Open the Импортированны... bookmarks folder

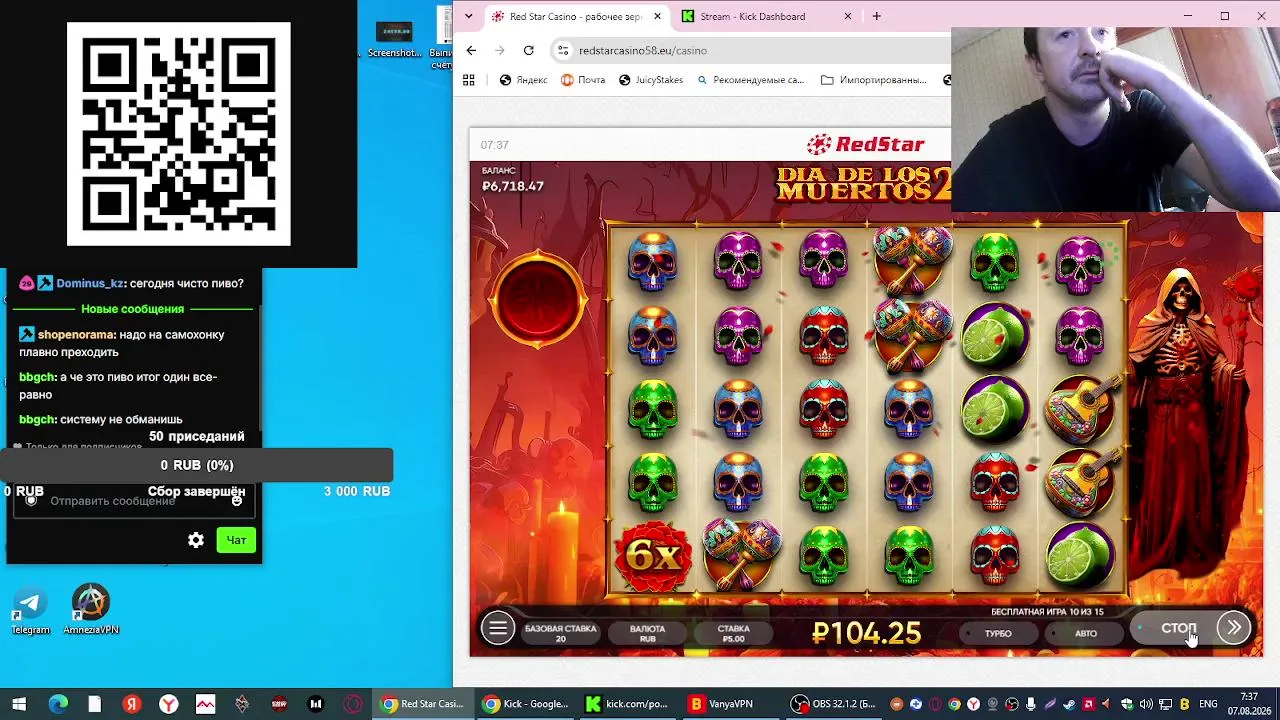[874, 80]
